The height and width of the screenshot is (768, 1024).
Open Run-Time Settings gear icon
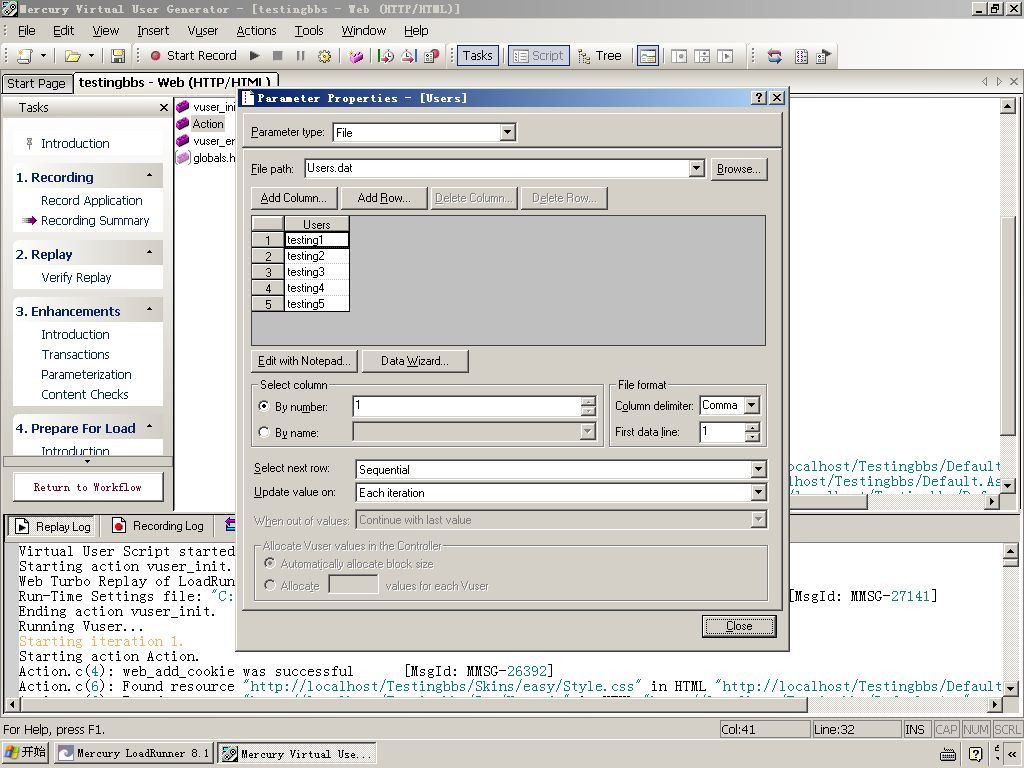click(324, 56)
